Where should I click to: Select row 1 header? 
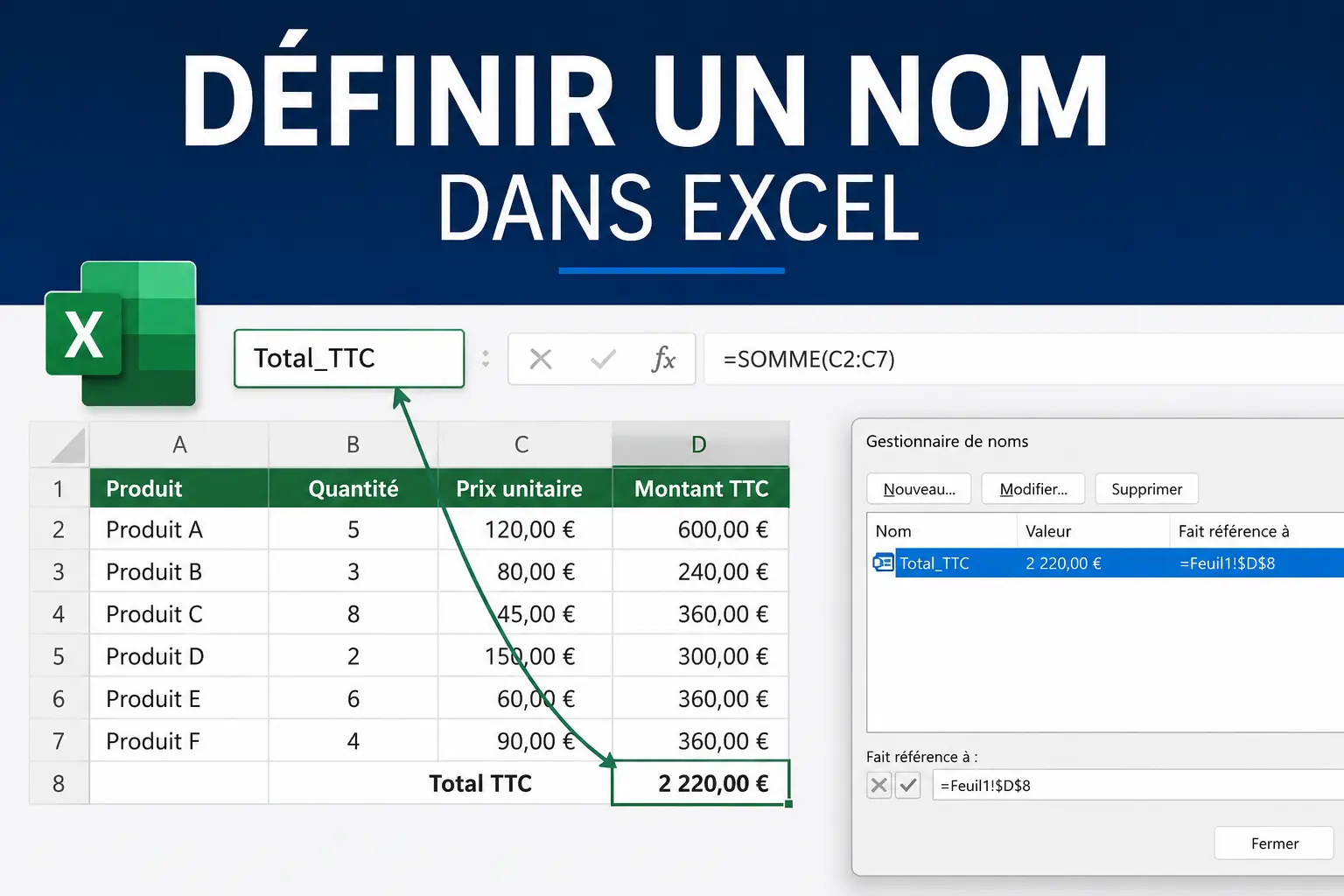pyautogui.click(x=59, y=488)
